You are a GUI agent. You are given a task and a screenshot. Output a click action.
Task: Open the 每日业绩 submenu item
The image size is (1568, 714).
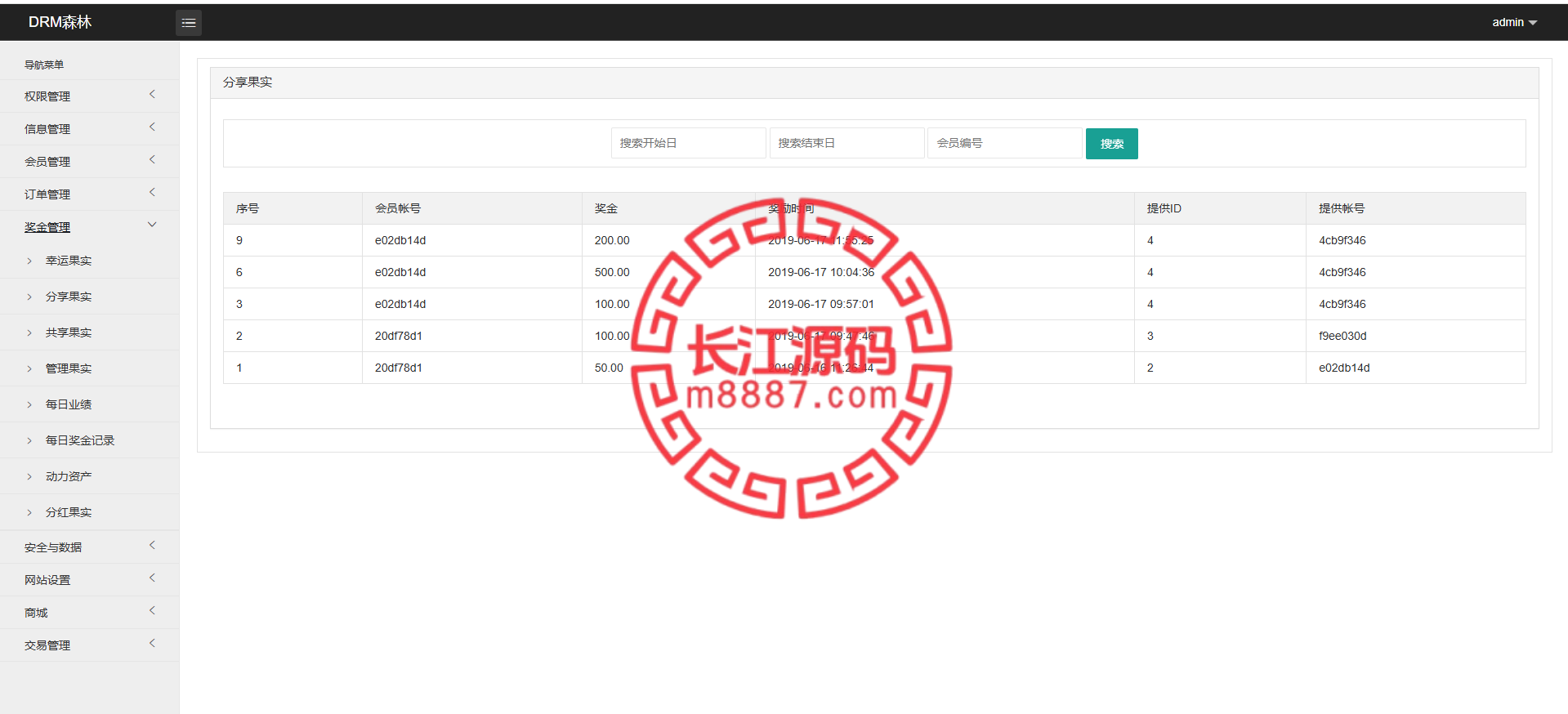point(89,404)
